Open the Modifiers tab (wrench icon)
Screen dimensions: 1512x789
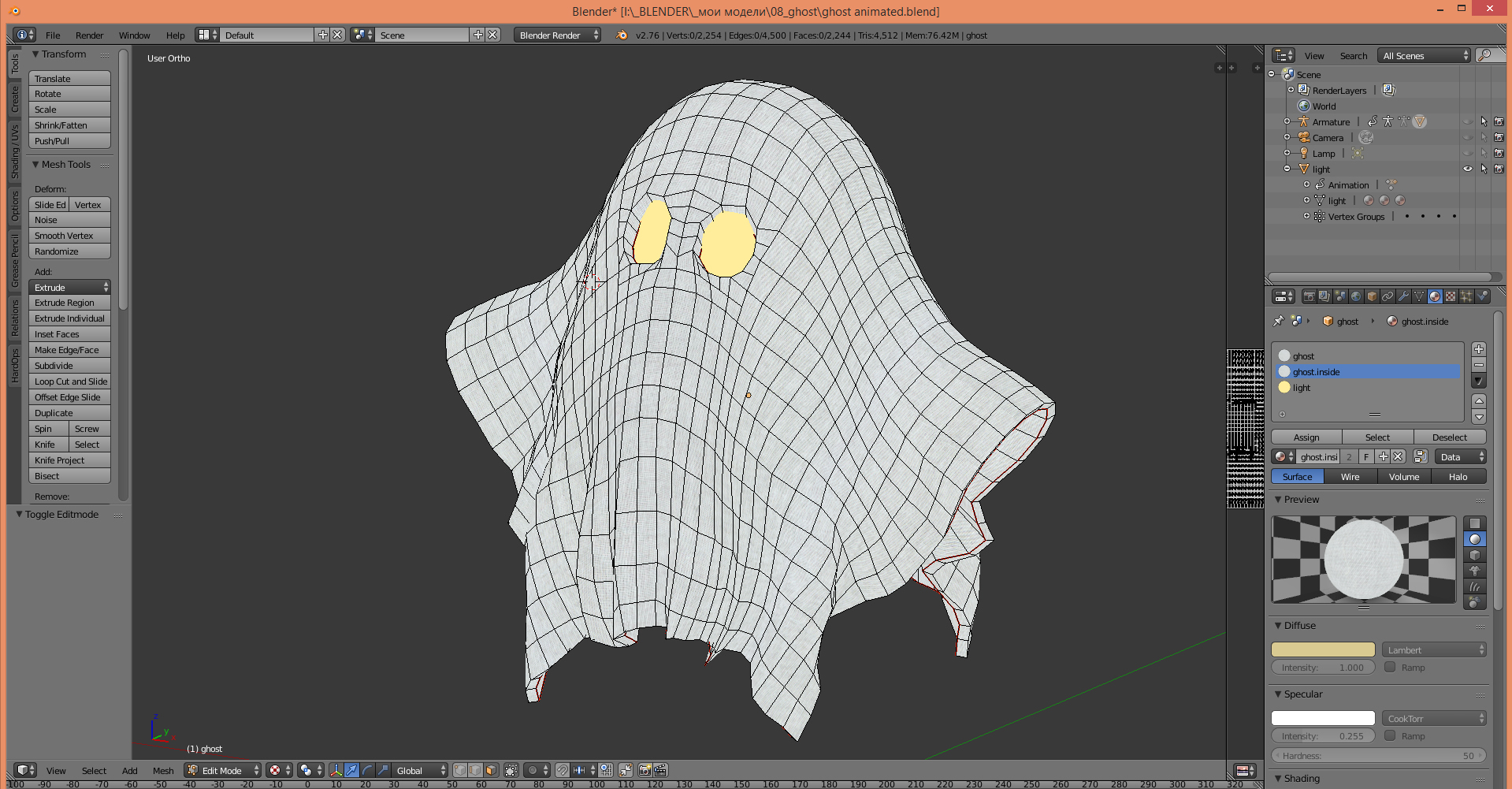click(1403, 296)
